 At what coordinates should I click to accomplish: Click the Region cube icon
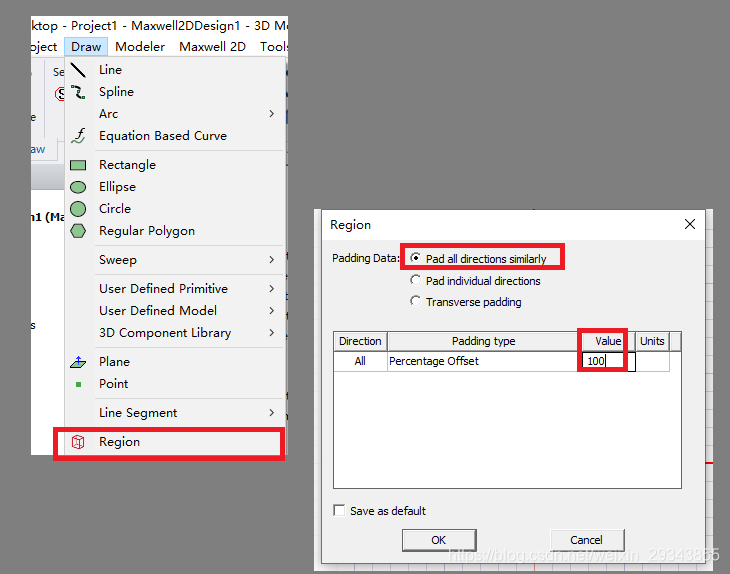click(78, 442)
